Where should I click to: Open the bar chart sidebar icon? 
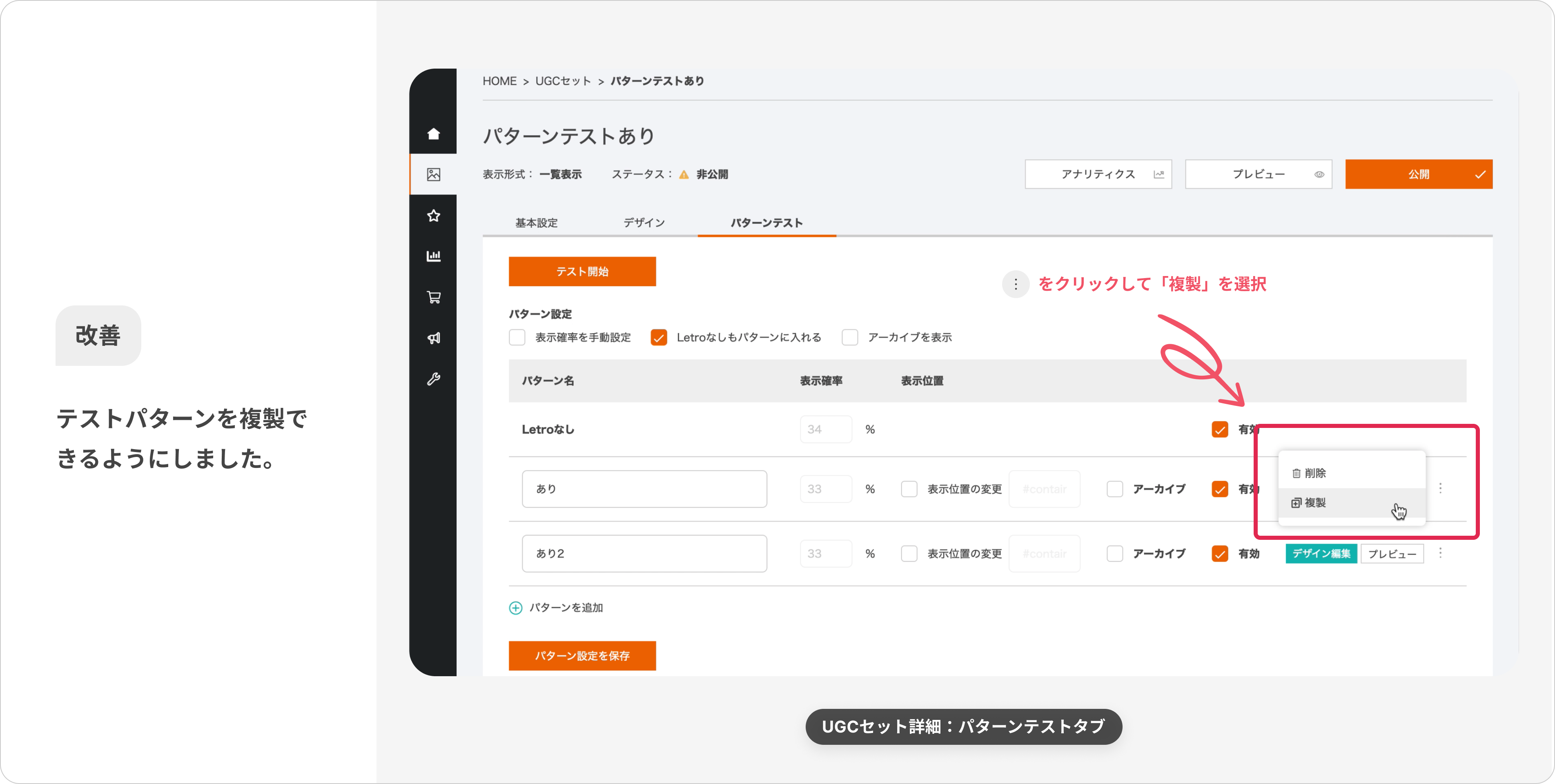[433, 256]
